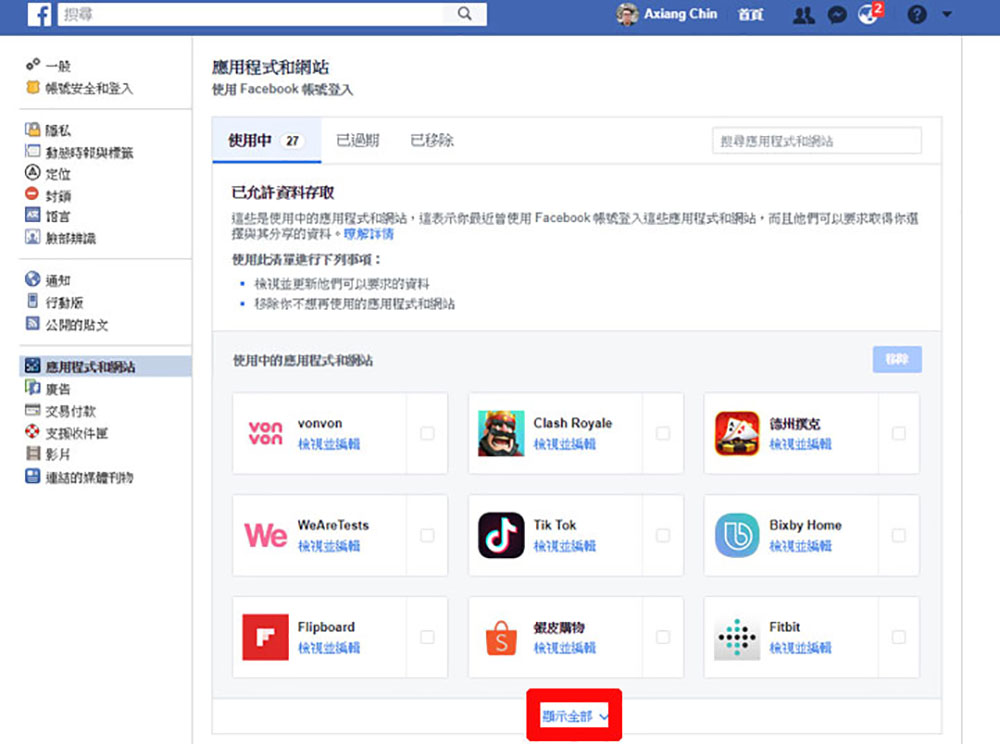Expand the 顯示全部 show-all list
The height and width of the screenshot is (744, 1000).
point(575,716)
